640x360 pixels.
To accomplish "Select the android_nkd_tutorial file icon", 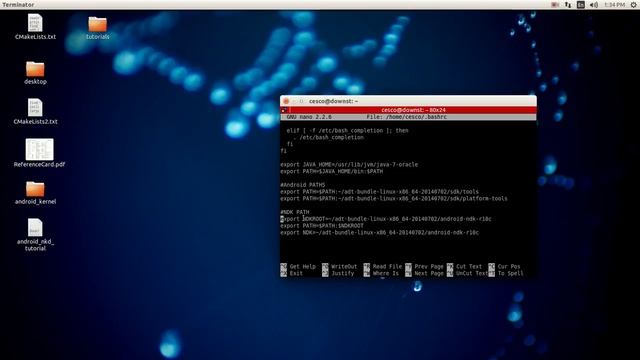I will (35, 227).
